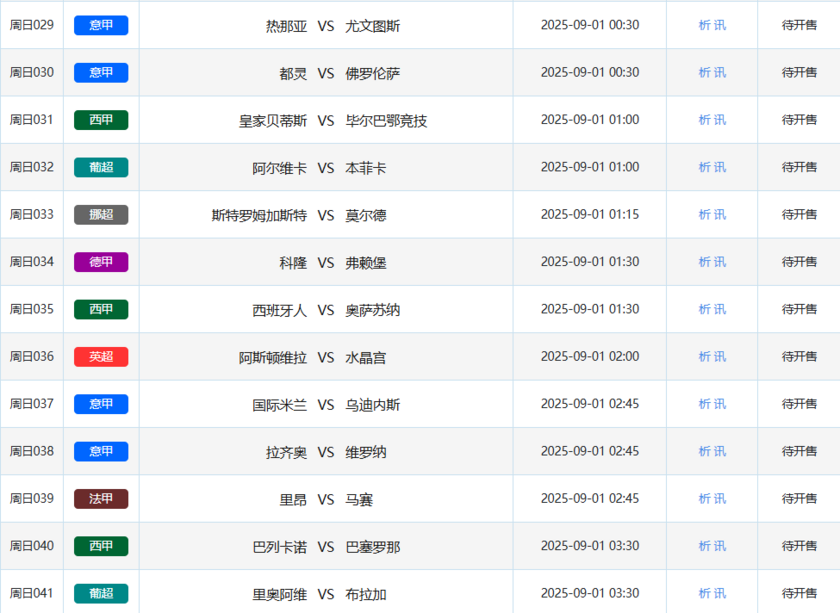Click the gray 挪超 league badge
Viewport: 840px width, 613px height.
(x=101, y=215)
